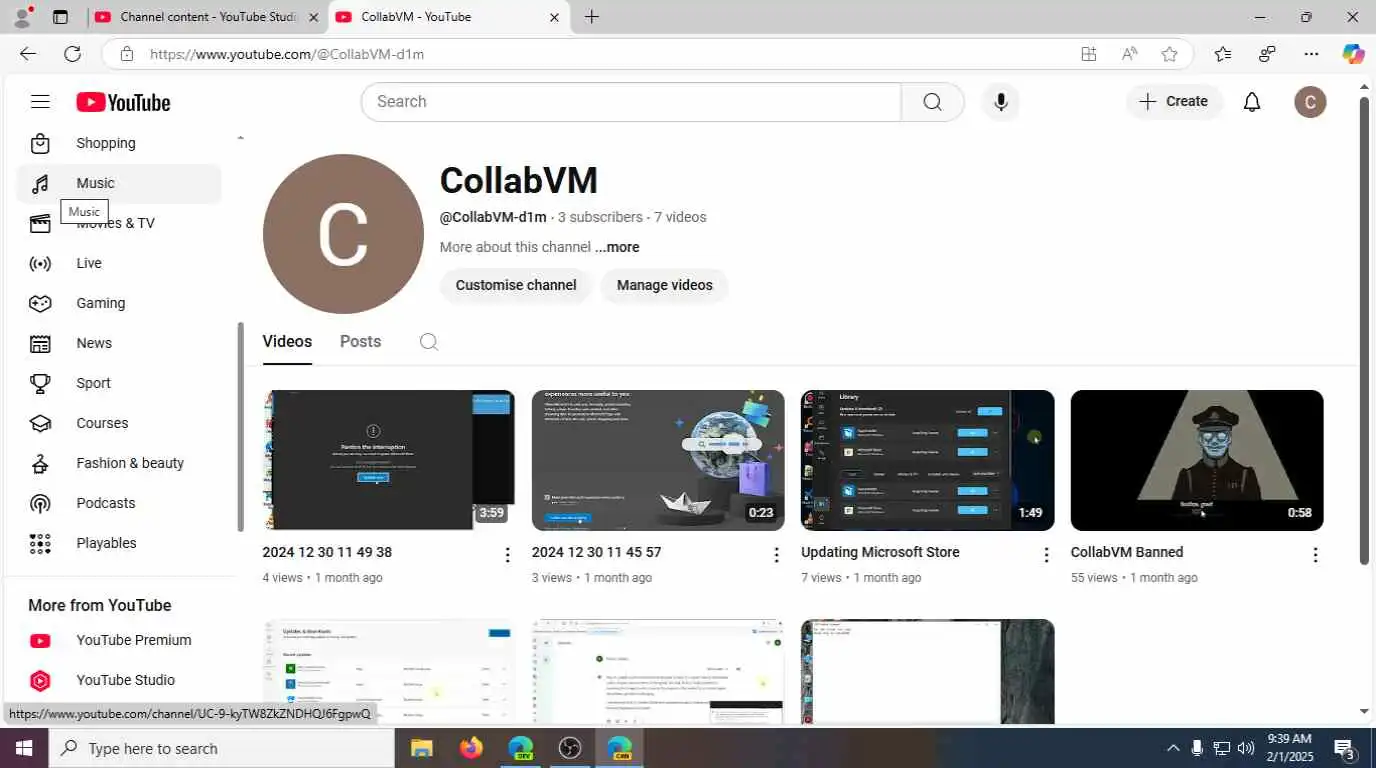Open the volume control in system tray

1246,748
